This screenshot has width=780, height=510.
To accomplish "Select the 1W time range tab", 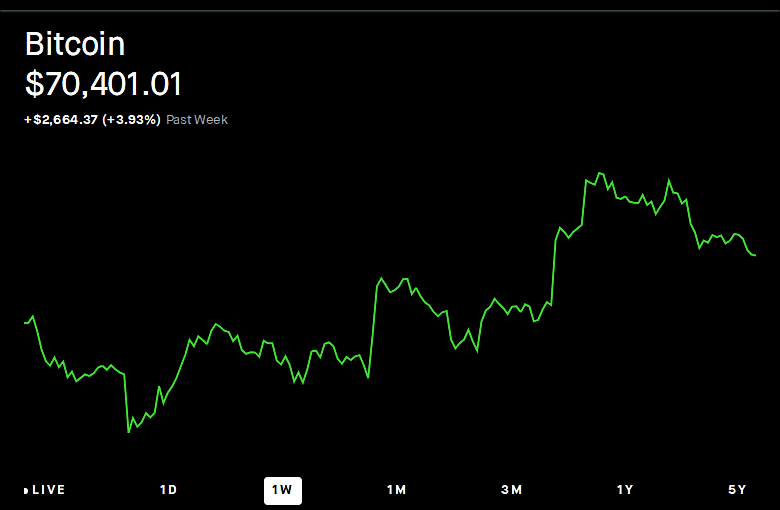I will [x=283, y=491].
